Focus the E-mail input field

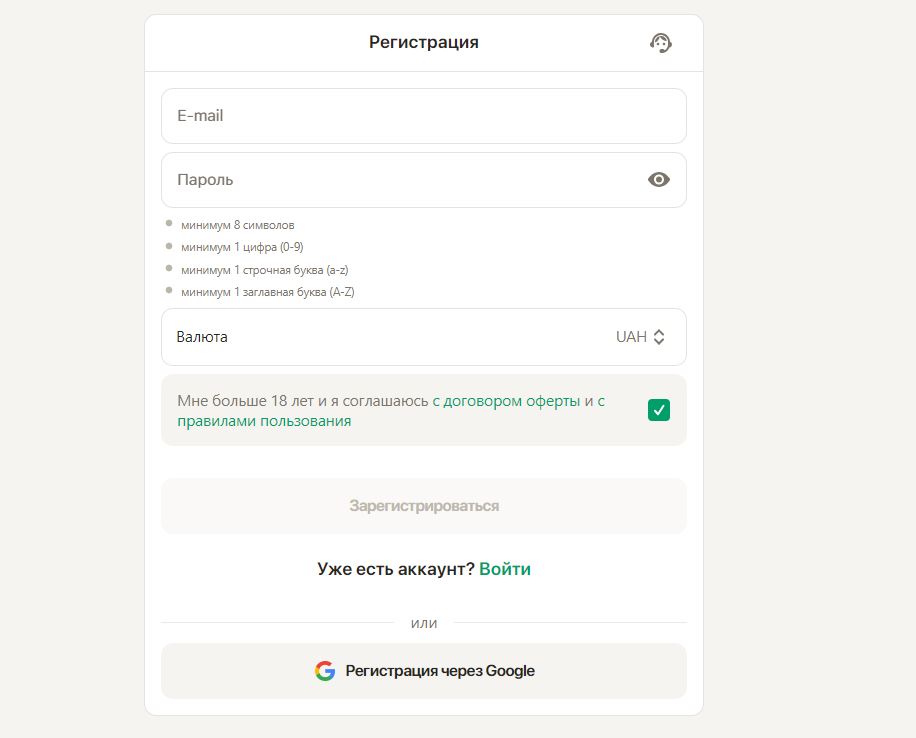pos(424,116)
